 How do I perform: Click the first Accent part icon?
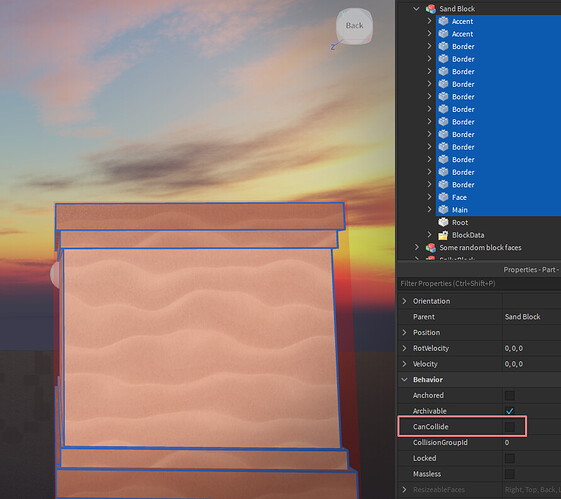(443, 21)
